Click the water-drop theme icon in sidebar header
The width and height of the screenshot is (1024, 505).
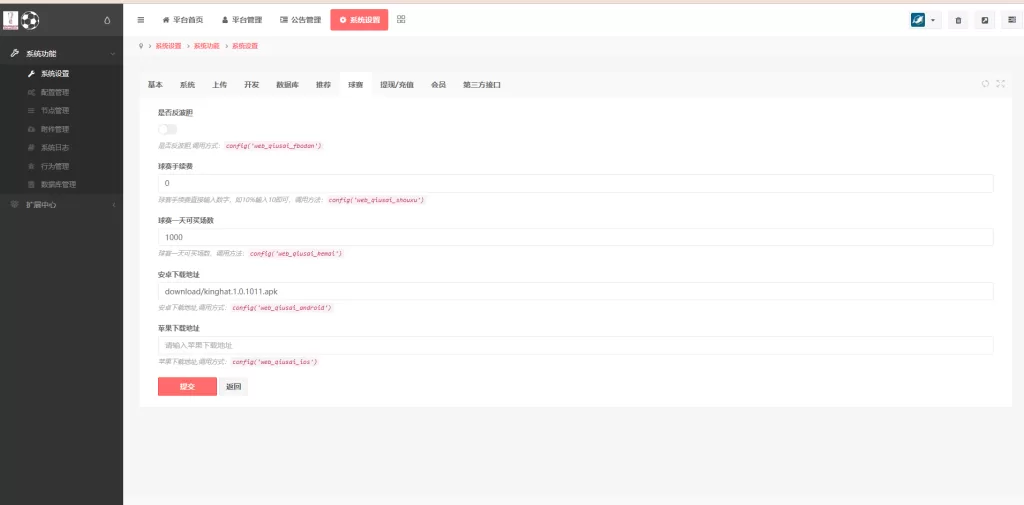tap(107, 20)
